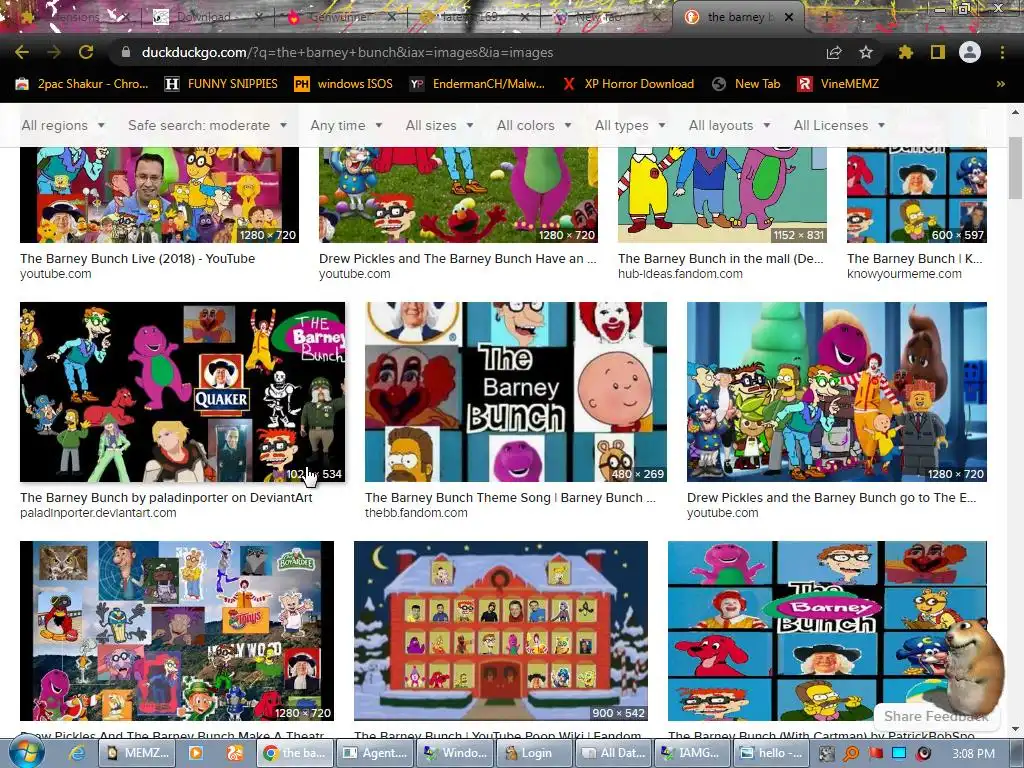Viewport: 1024px width, 768px height.
Task: Expand the Safe search: moderate dropdown
Action: (x=207, y=125)
